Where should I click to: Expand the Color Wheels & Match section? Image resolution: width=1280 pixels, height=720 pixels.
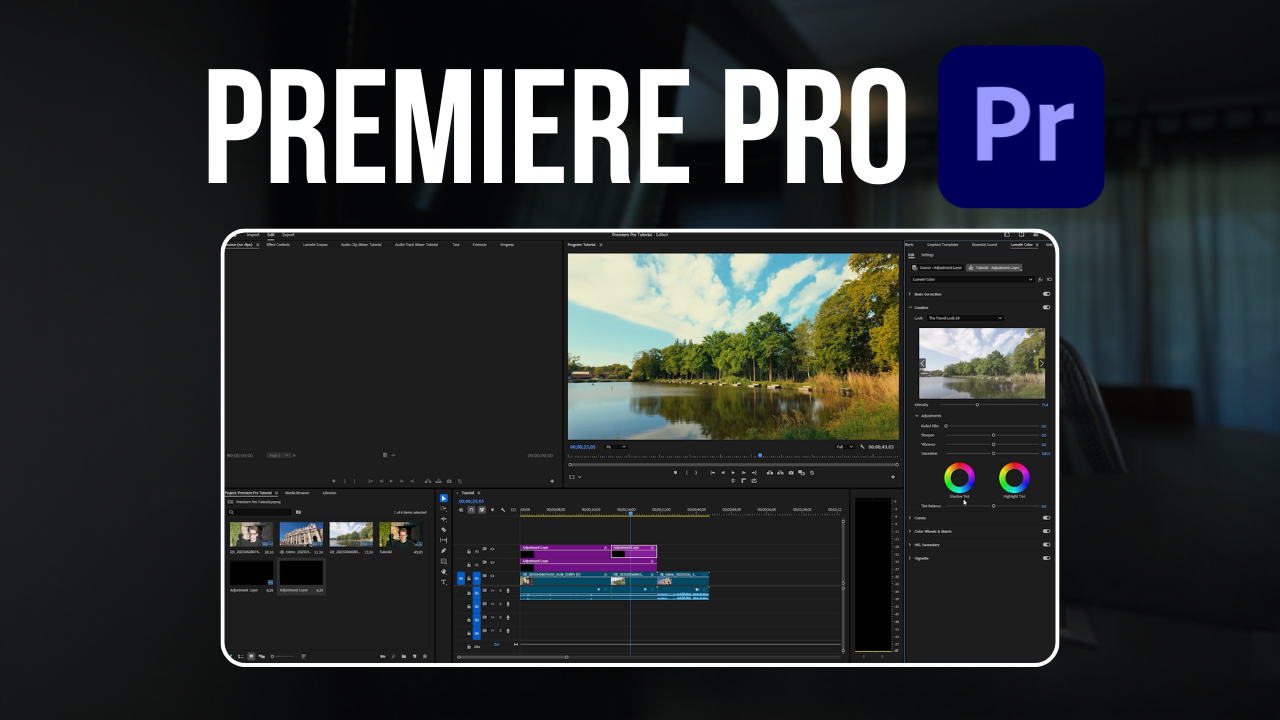910,531
